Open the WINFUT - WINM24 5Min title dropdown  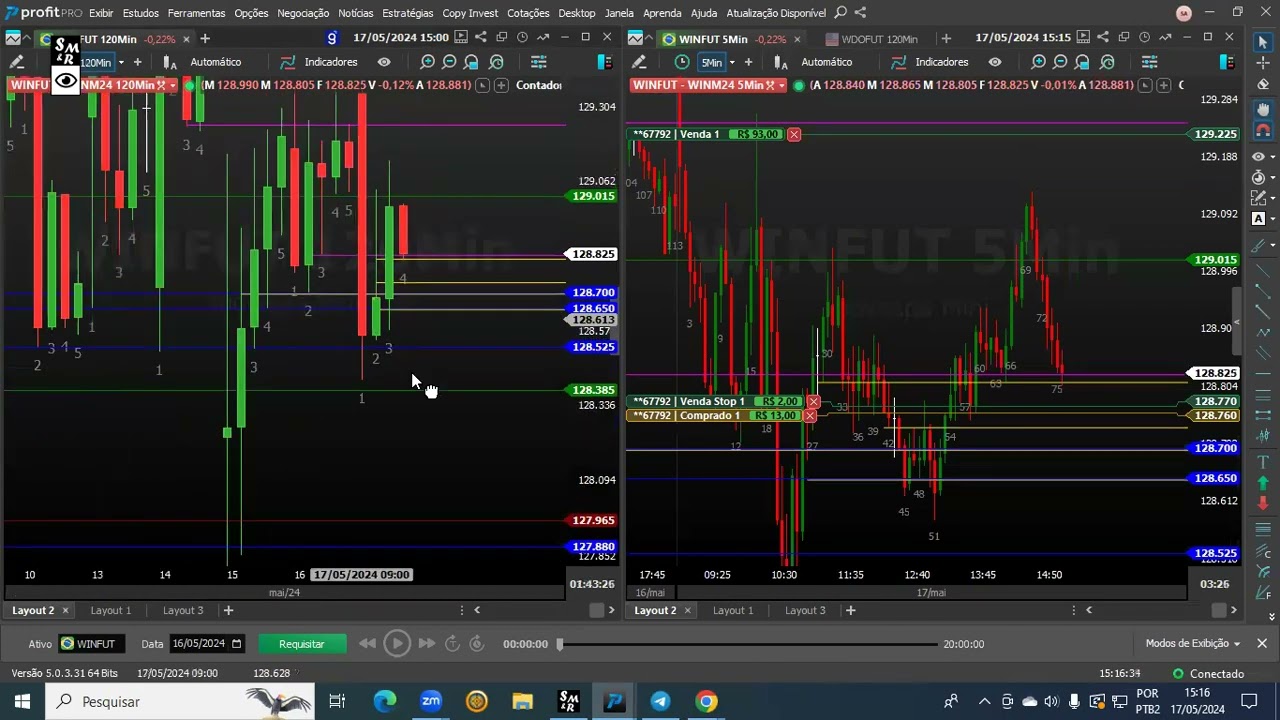tap(782, 85)
